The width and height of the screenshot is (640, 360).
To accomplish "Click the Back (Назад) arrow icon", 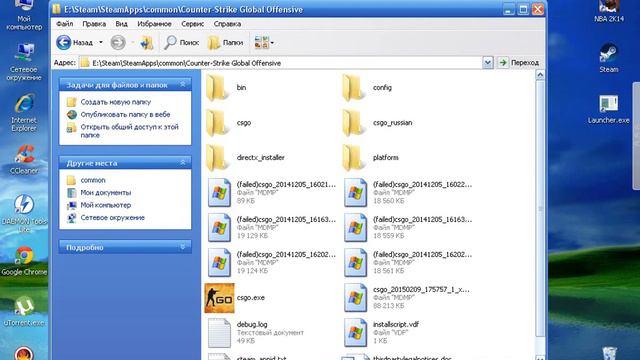I will click(x=64, y=42).
